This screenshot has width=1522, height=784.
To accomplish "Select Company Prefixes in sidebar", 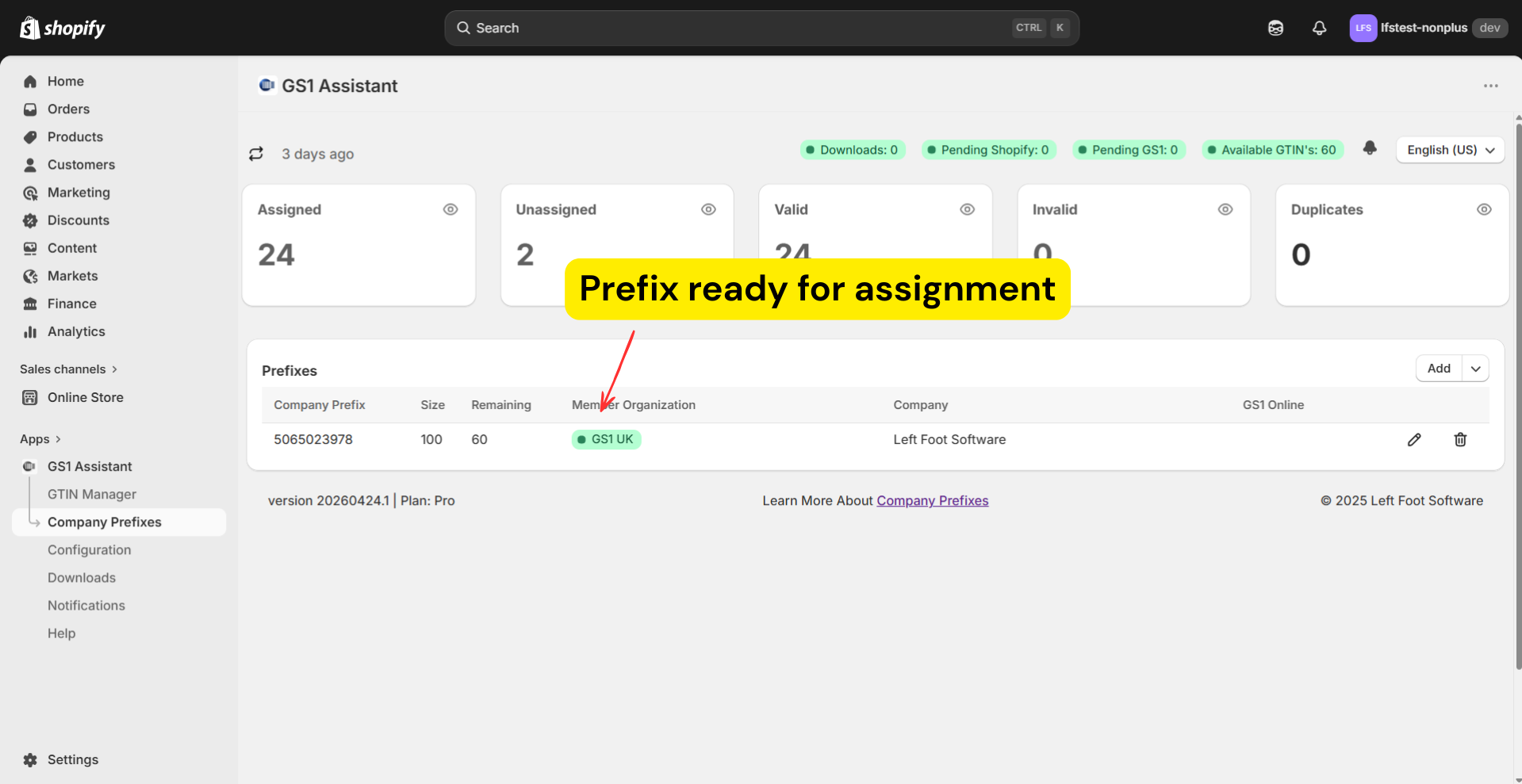I will point(119,522).
